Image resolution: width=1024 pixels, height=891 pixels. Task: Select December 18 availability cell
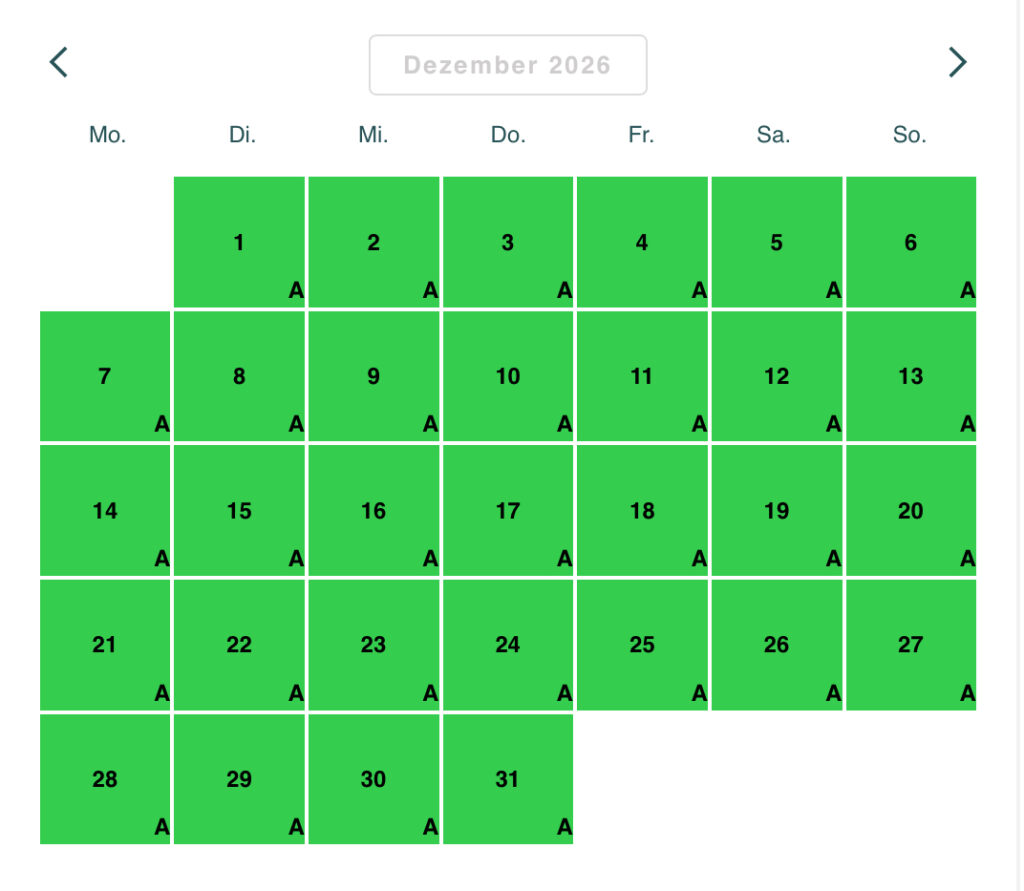pos(642,510)
